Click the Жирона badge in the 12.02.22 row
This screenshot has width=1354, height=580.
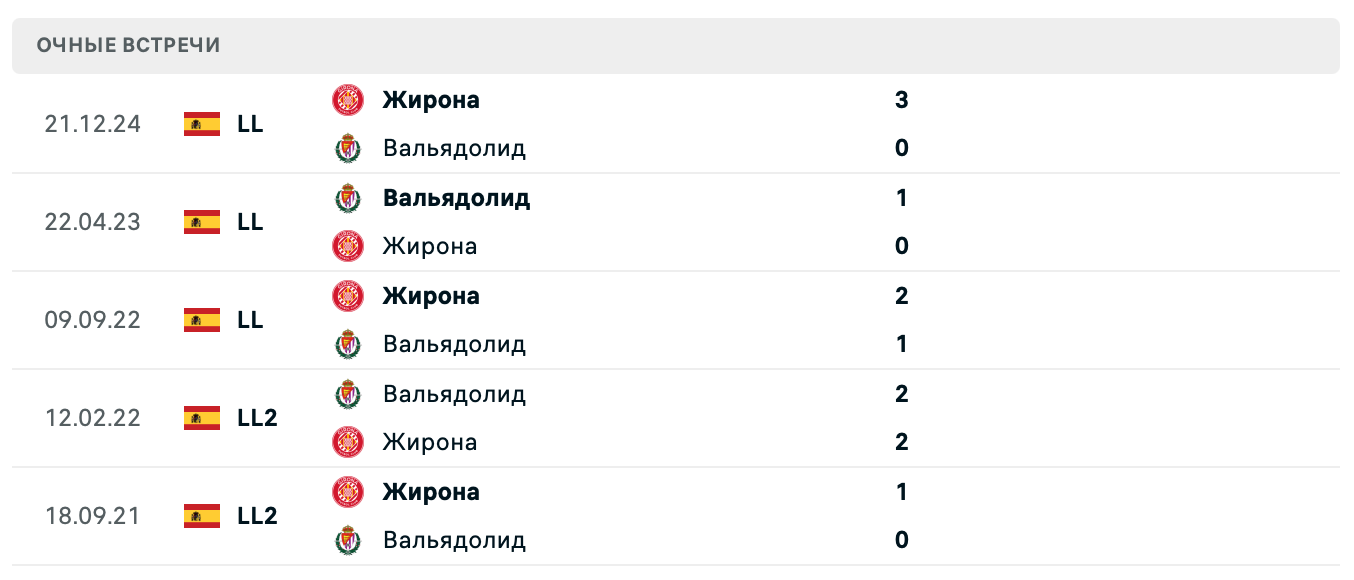coord(347,442)
